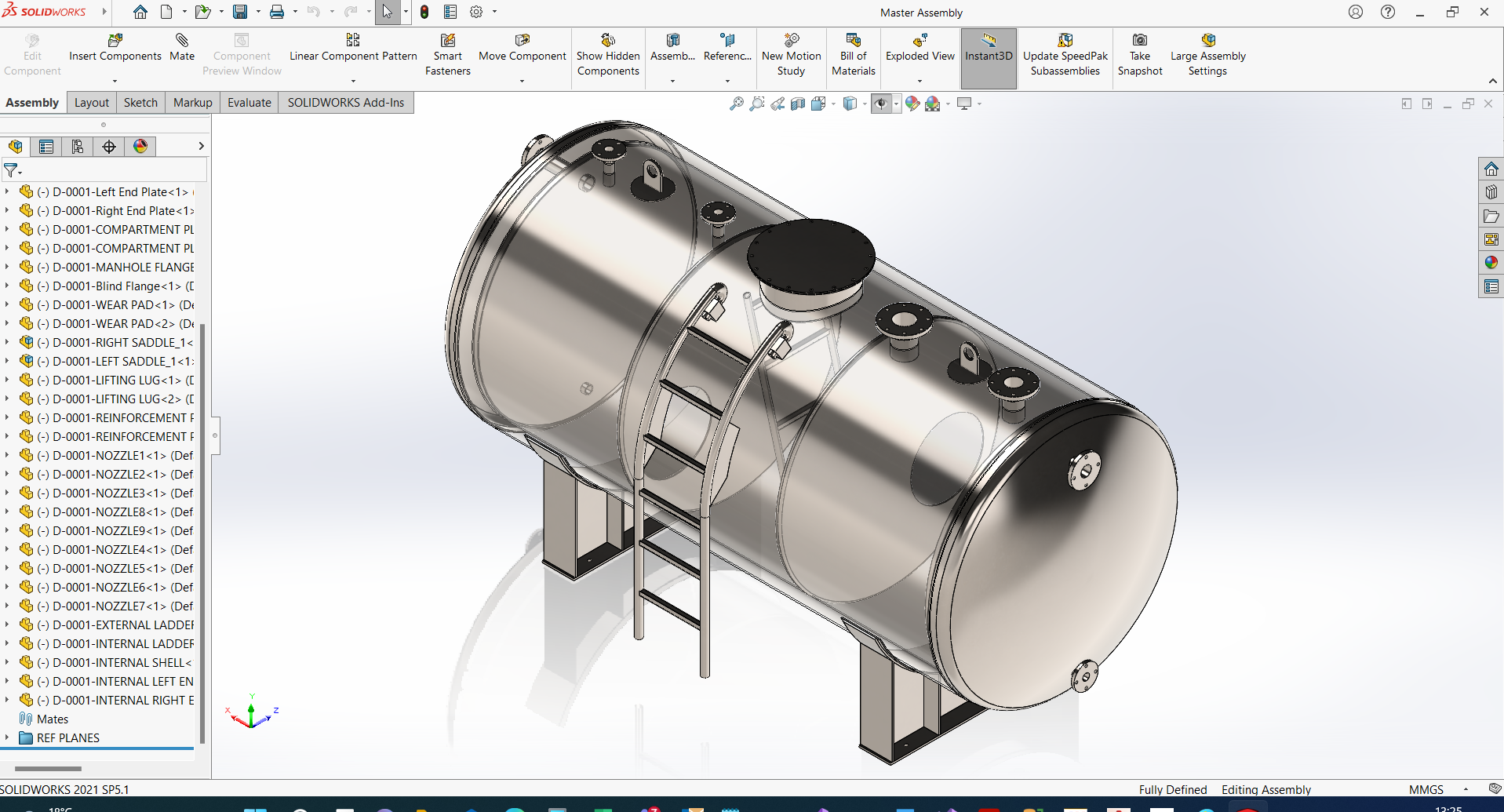Open the Display Style dropdown arrow

[x=865, y=103]
